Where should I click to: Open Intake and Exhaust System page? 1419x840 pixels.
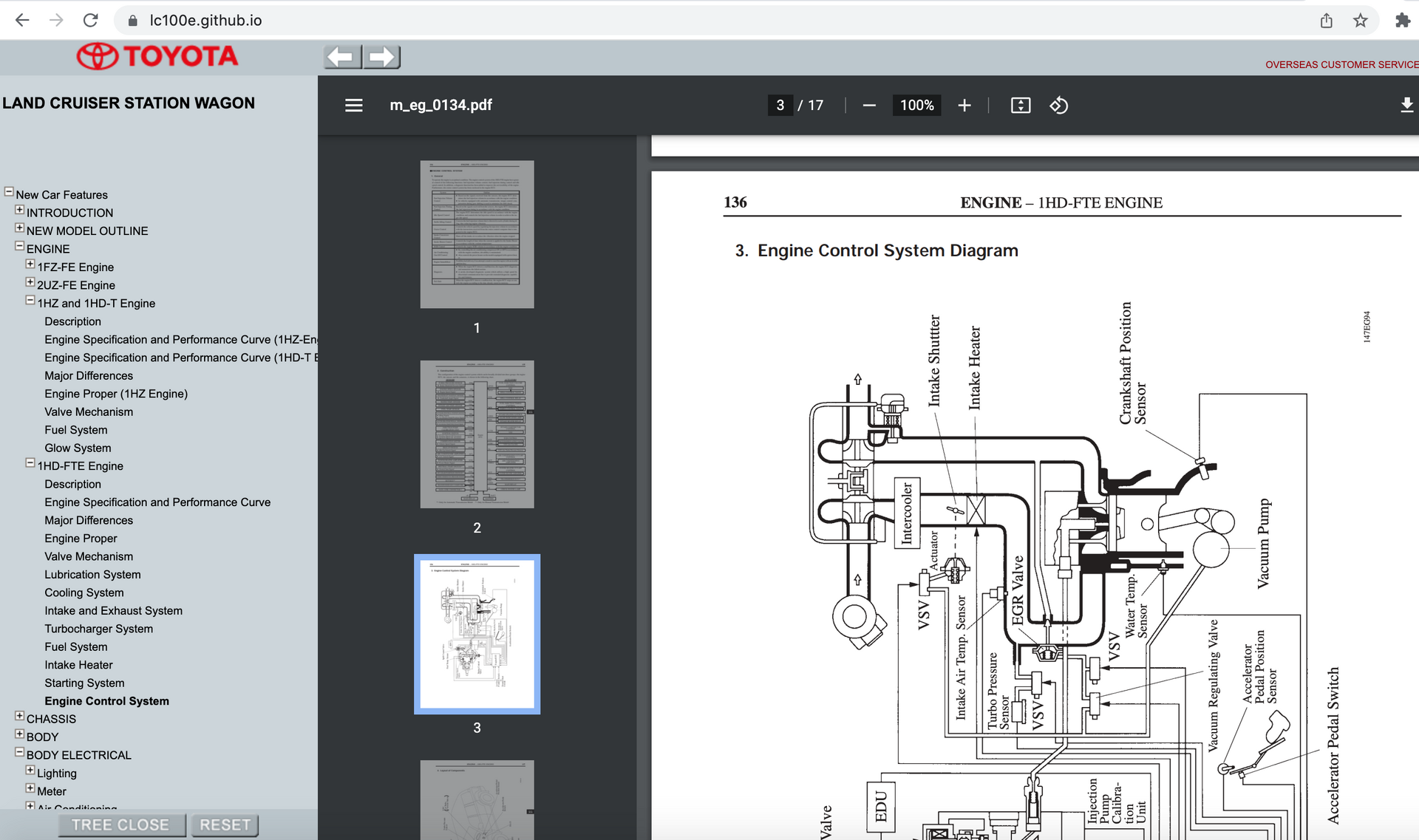(113, 610)
